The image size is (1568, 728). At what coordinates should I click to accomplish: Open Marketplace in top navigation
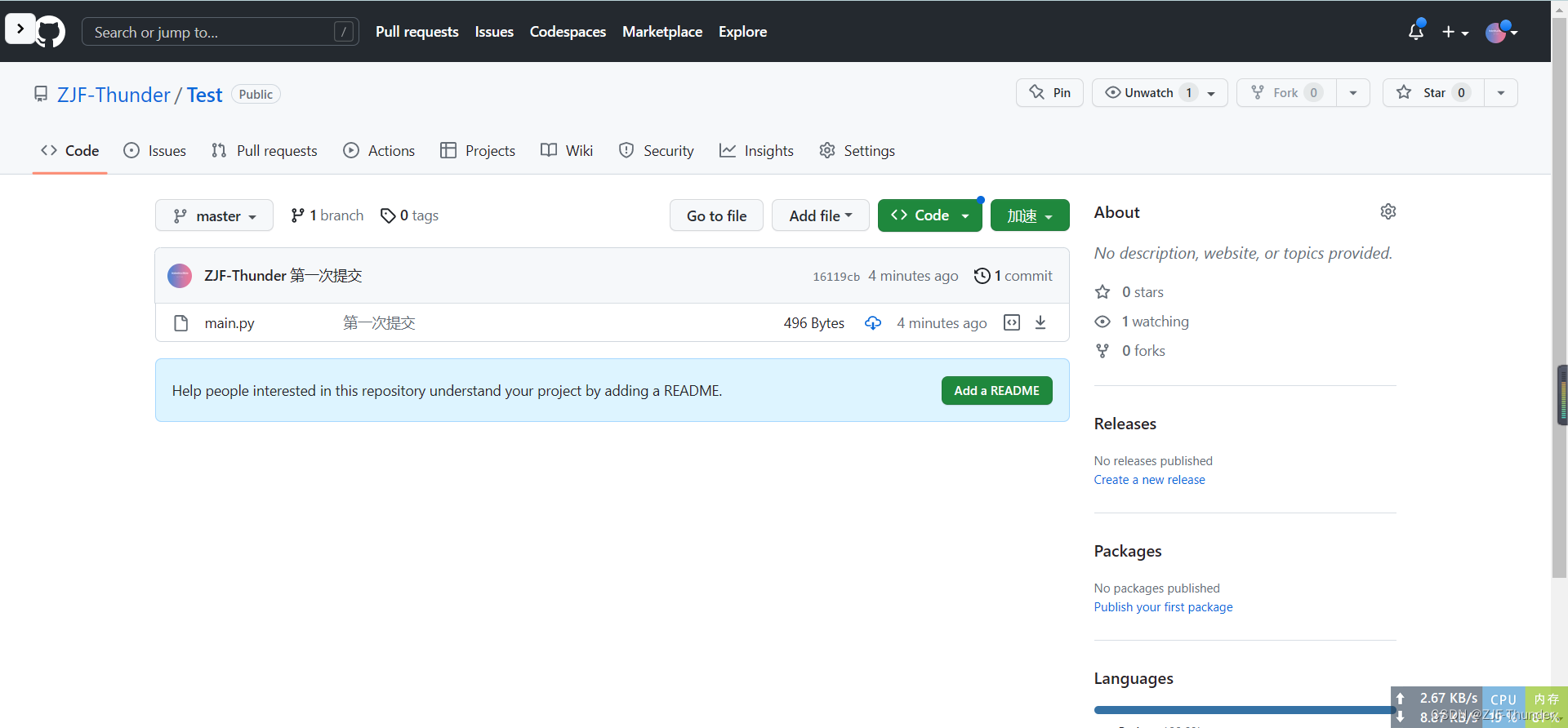tap(662, 32)
